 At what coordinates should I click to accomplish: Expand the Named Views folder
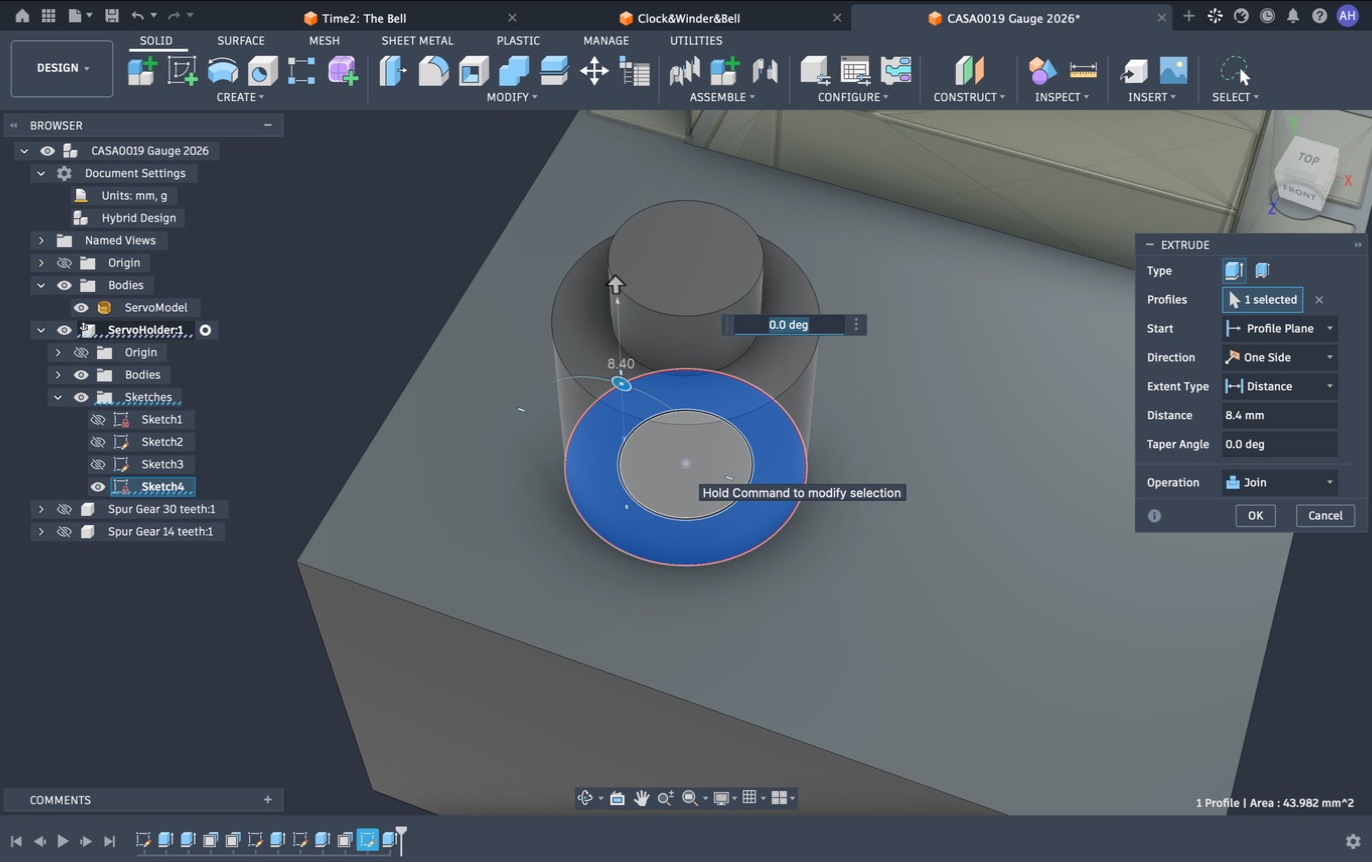(x=41, y=241)
